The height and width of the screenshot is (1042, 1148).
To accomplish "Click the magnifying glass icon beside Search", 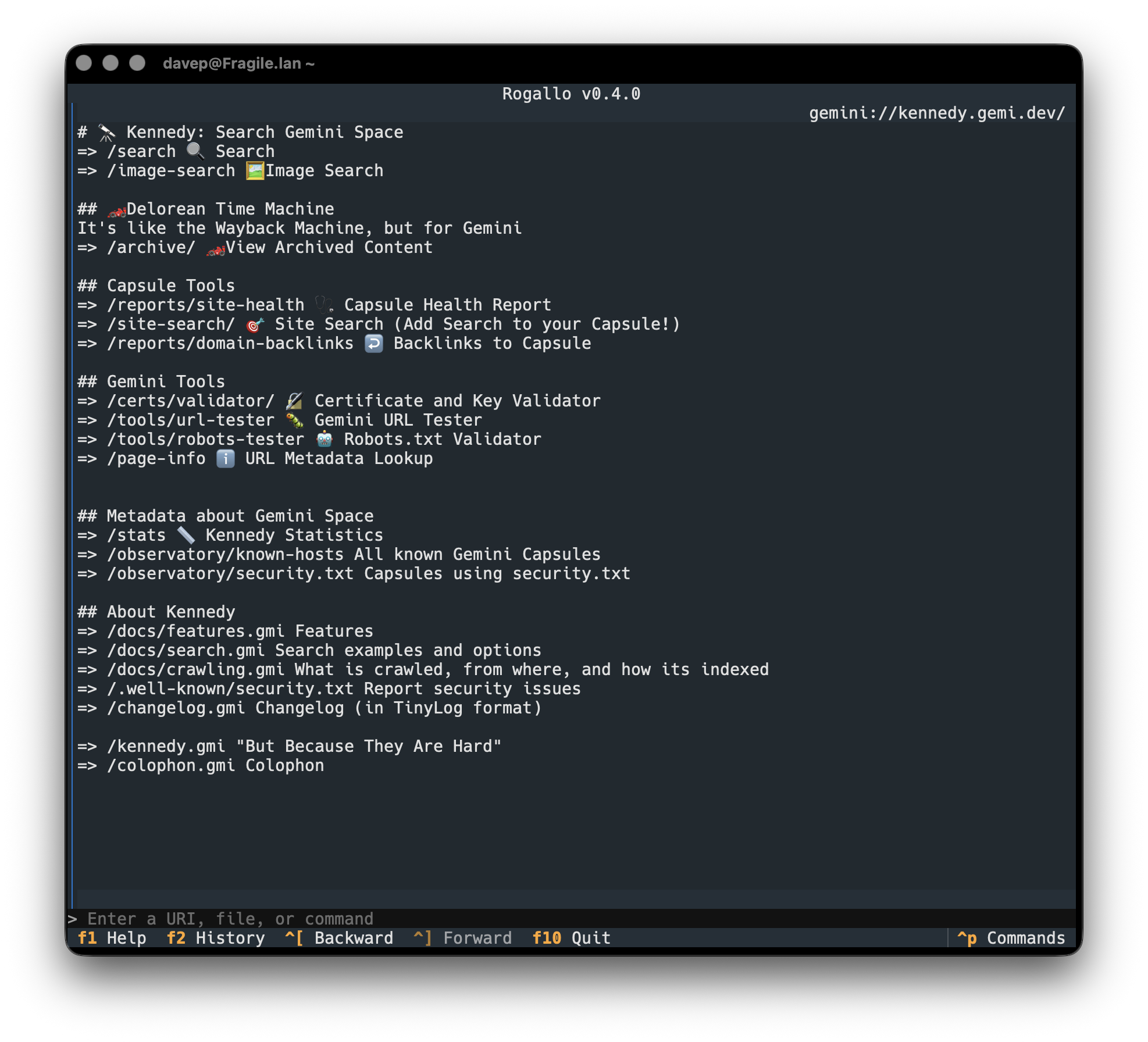I will point(195,152).
